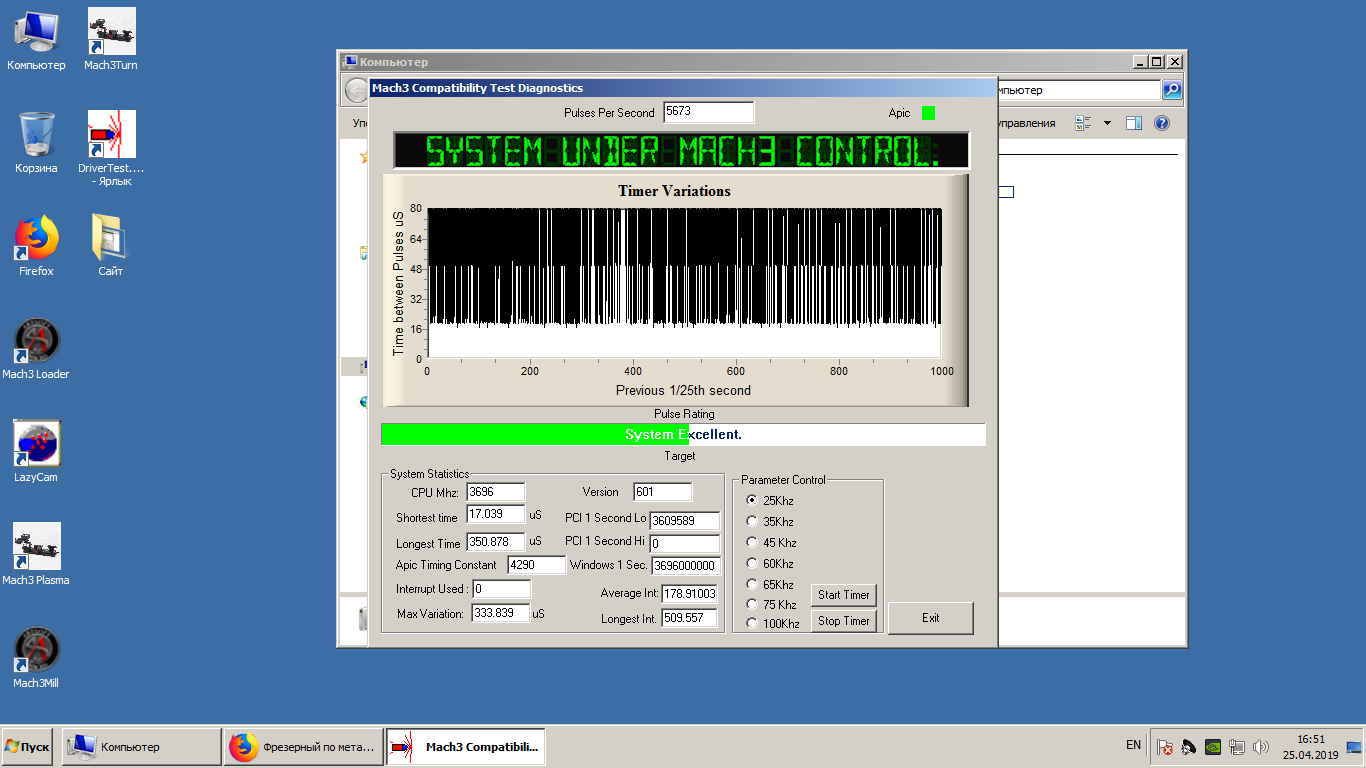The image size is (1366, 768).
Task: Click the Stop Timer button
Action: pos(844,621)
